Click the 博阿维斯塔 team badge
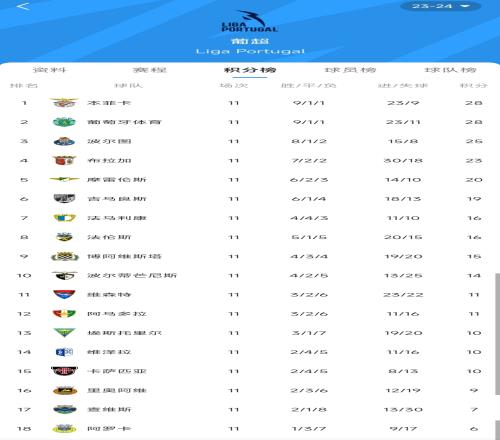The height and width of the screenshot is (440, 500). pyautogui.click(x=64, y=256)
